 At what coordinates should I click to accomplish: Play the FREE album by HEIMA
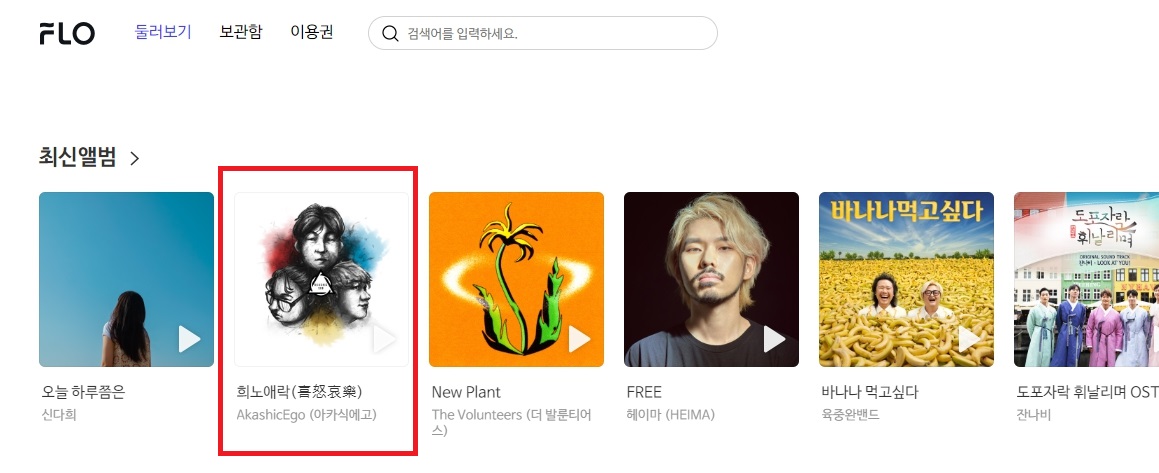(x=774, y=339)
